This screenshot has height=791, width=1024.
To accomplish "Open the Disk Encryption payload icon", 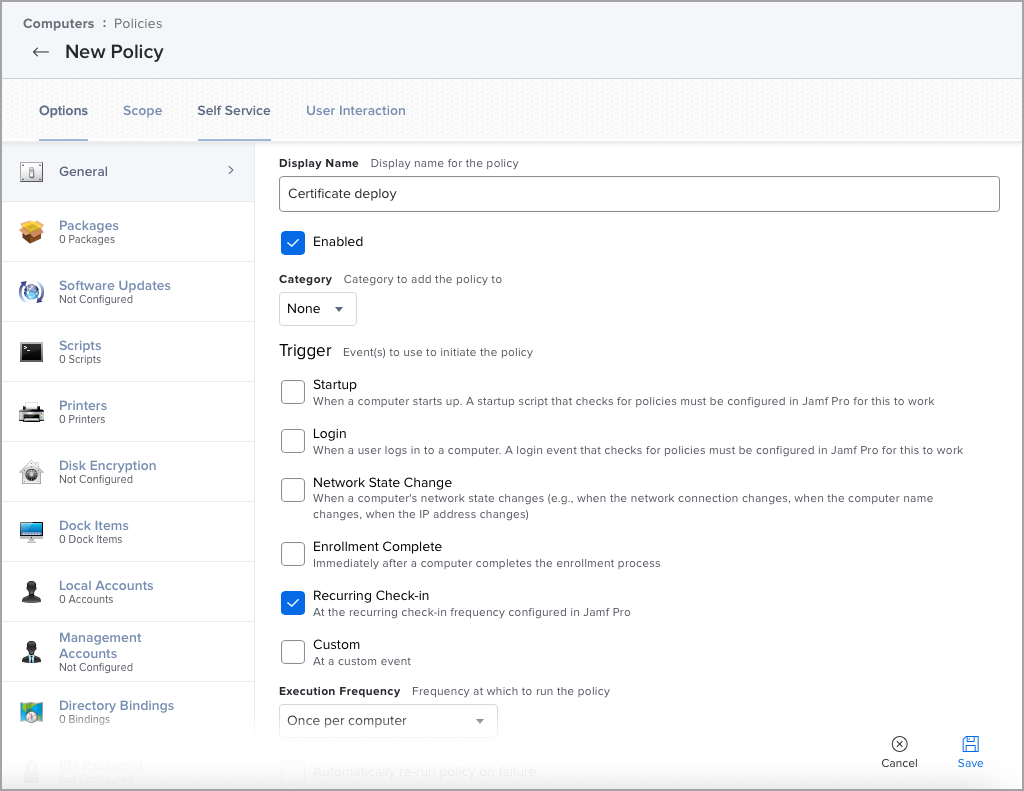I will tap(33, 471).
